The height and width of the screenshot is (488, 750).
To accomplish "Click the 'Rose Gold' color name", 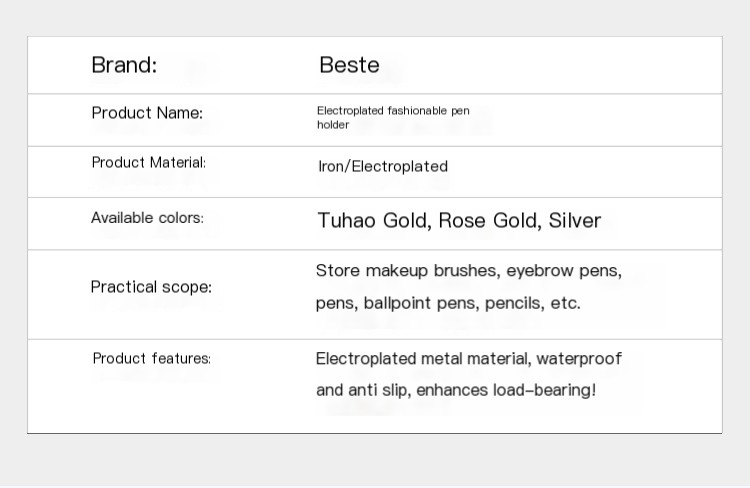I will pyautogui.click(x=487, y=221).
